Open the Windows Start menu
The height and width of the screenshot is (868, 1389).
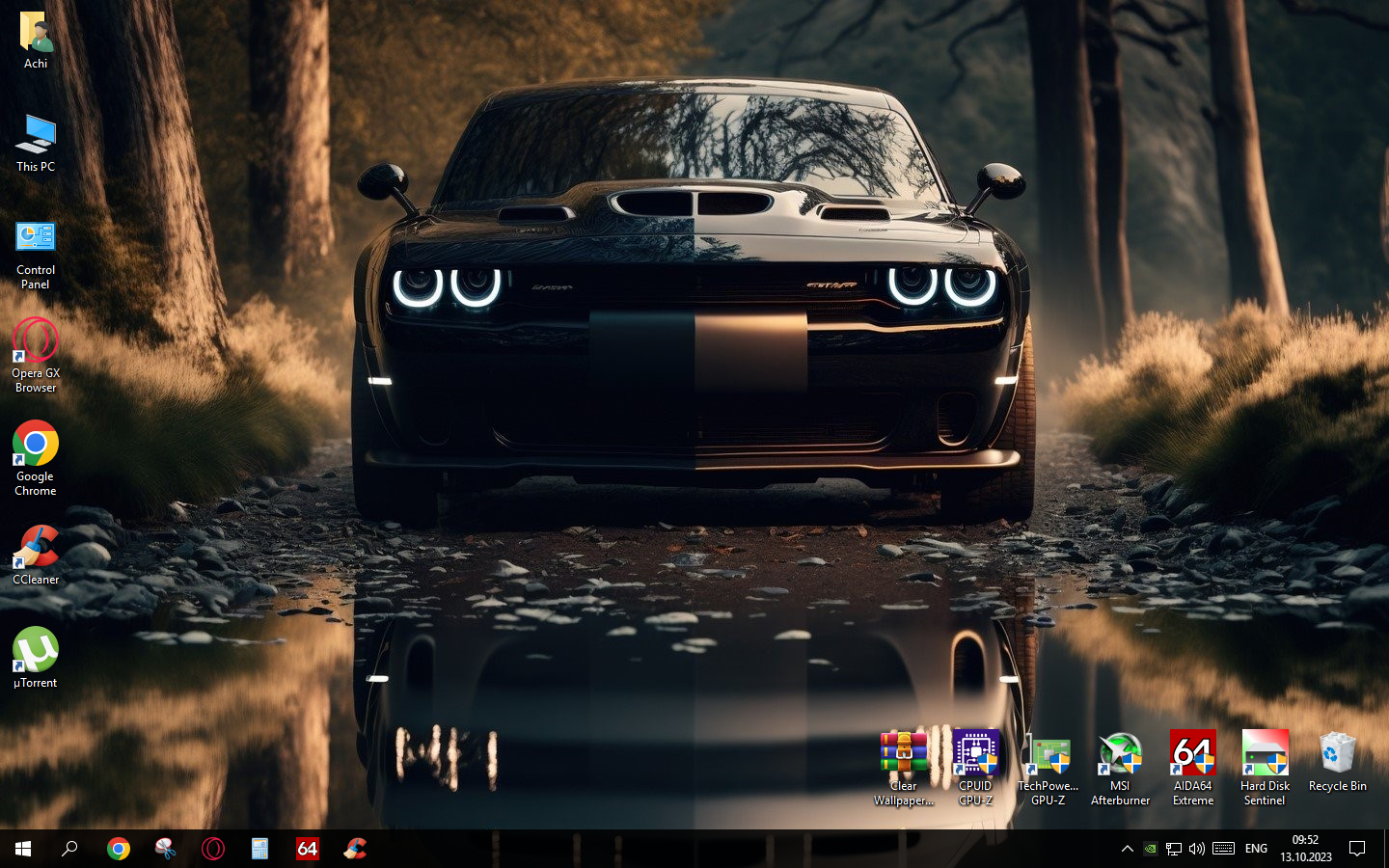pyautogui.click(x=23, y=849)
